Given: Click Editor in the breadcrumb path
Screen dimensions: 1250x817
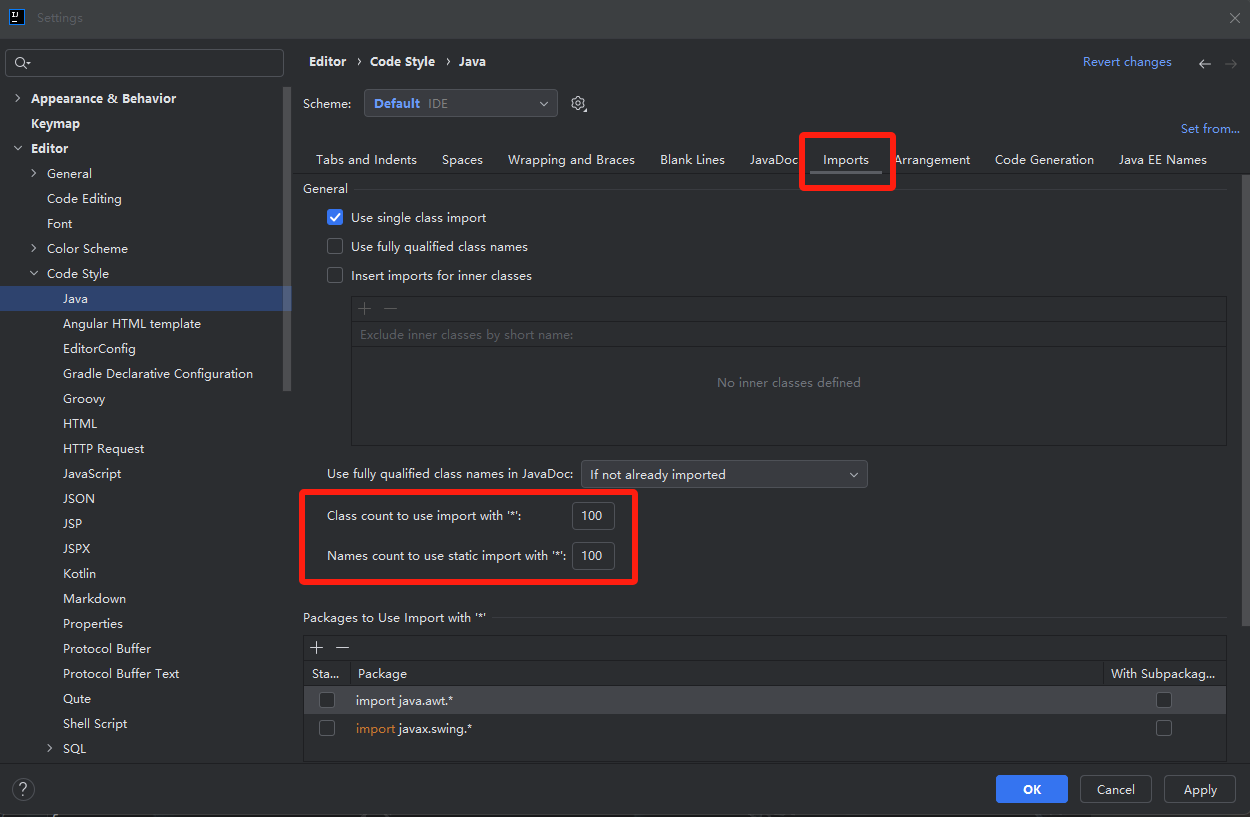Looking at the screenshot, I should tap(327, 62).
